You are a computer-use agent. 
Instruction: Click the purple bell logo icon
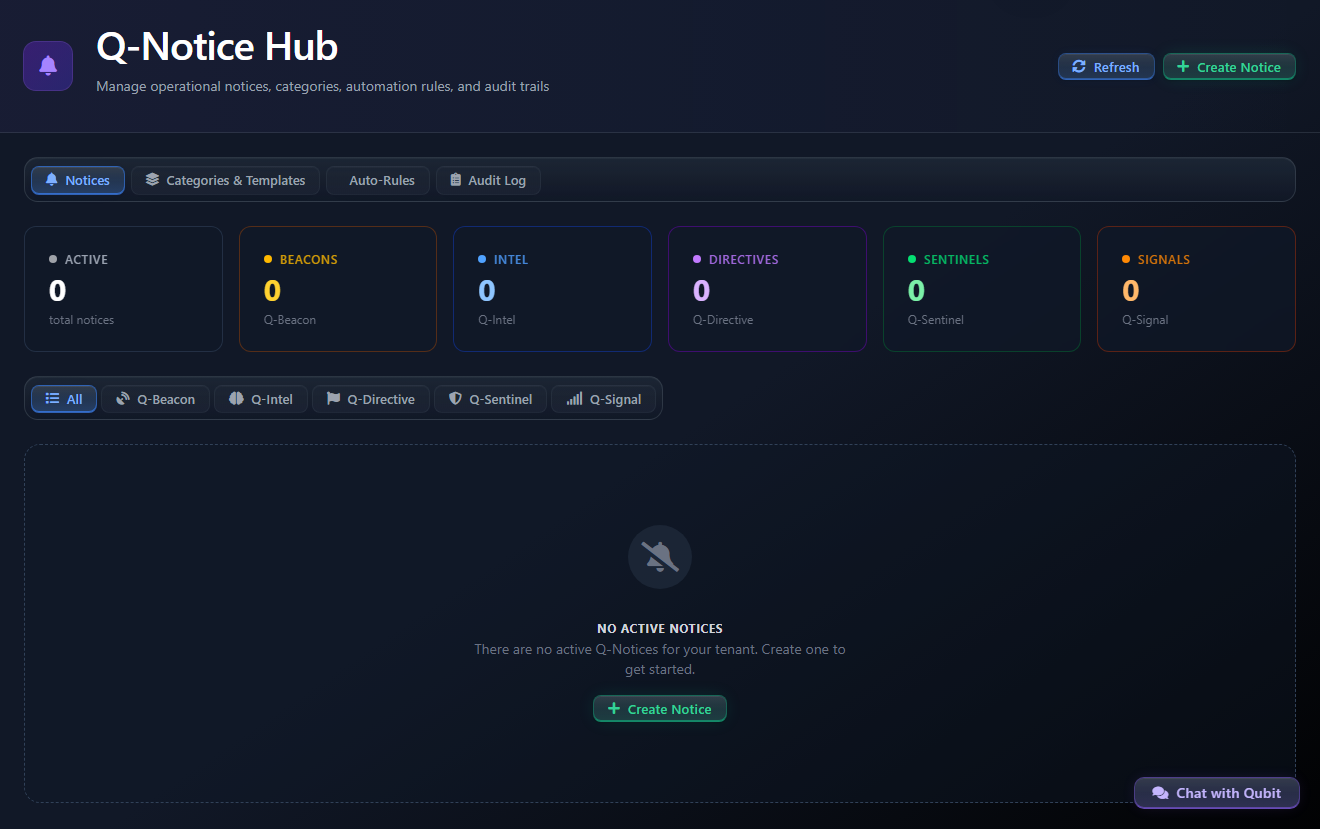(48, 66)
